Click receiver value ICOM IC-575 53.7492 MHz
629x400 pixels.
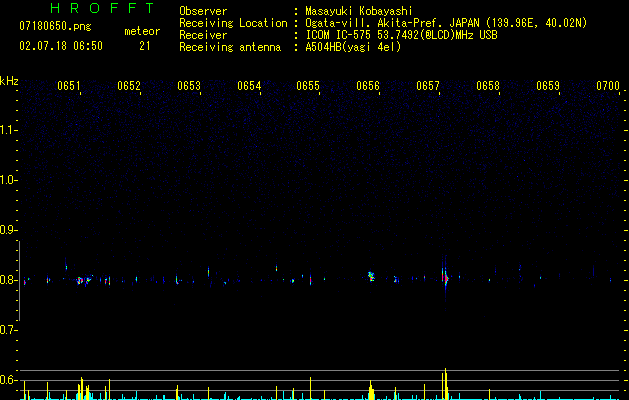click(x=401, y=35)
